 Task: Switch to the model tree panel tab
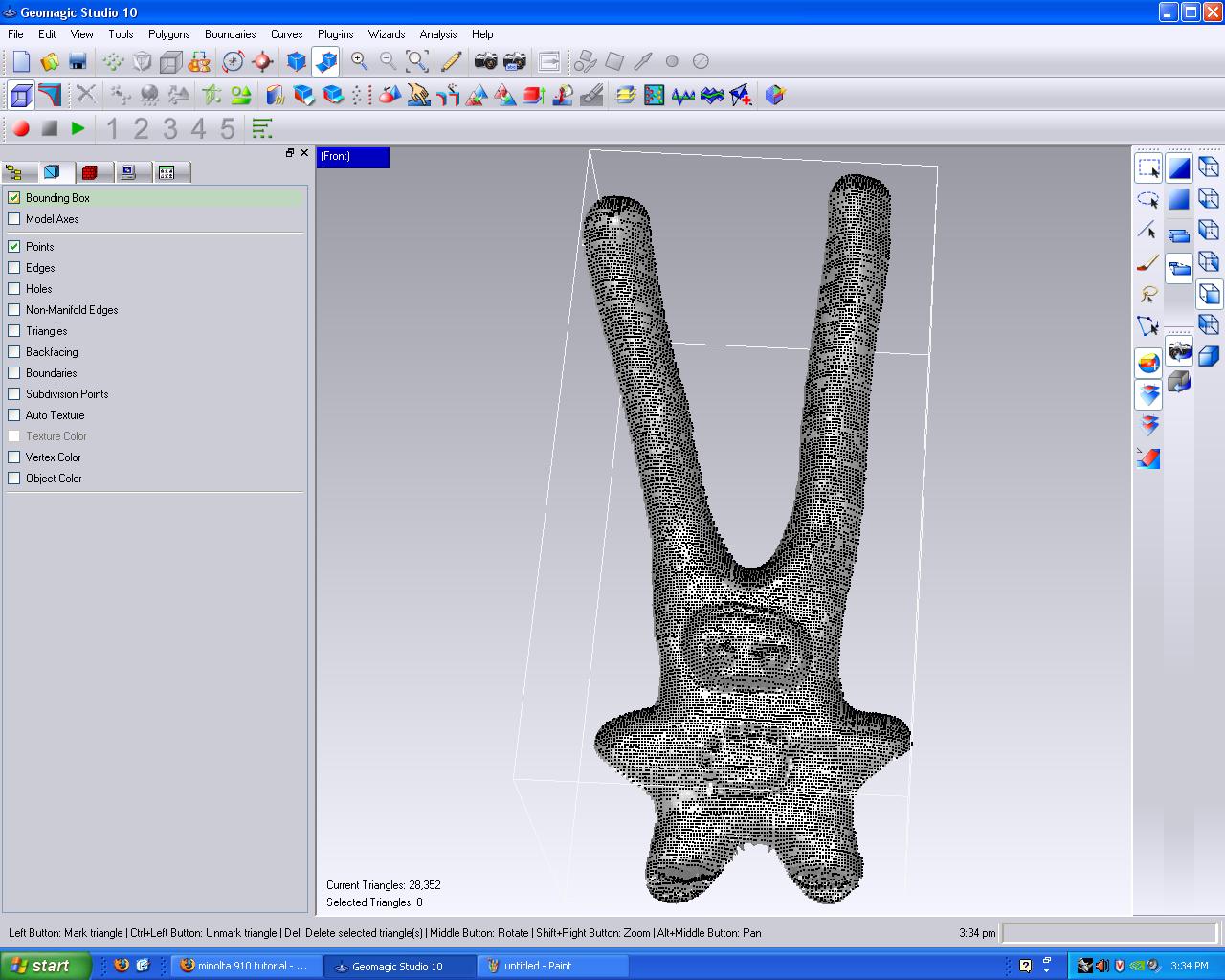14,172
